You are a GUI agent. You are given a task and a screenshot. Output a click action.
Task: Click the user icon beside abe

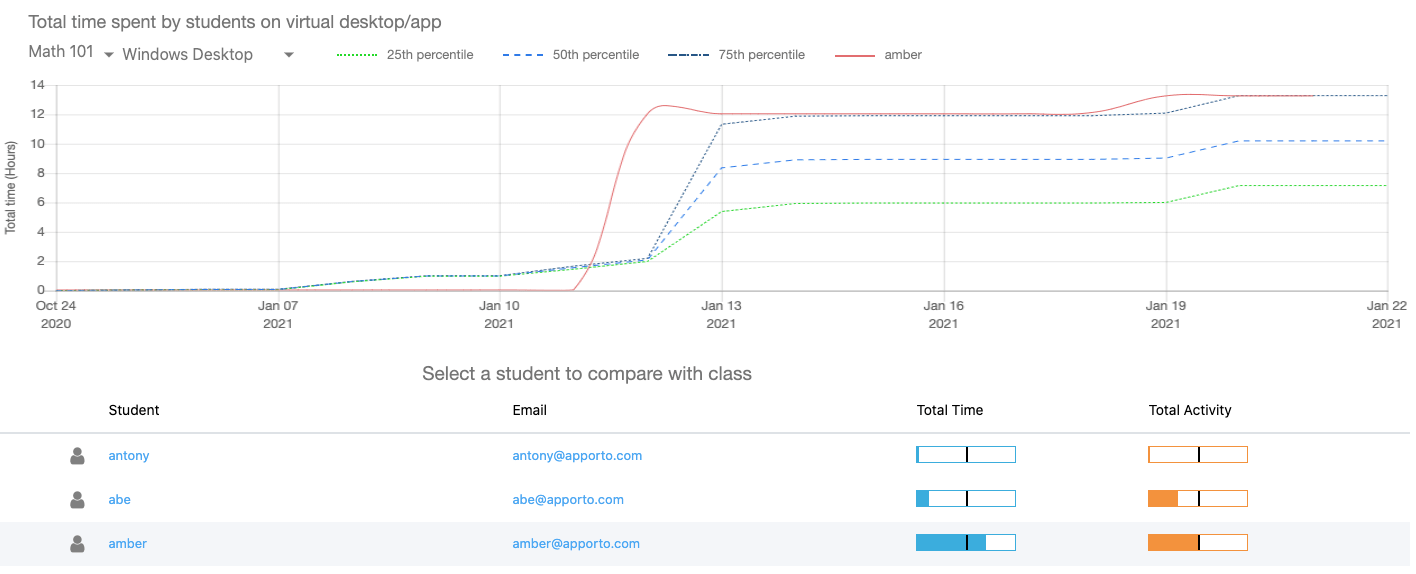pos(77,500)
